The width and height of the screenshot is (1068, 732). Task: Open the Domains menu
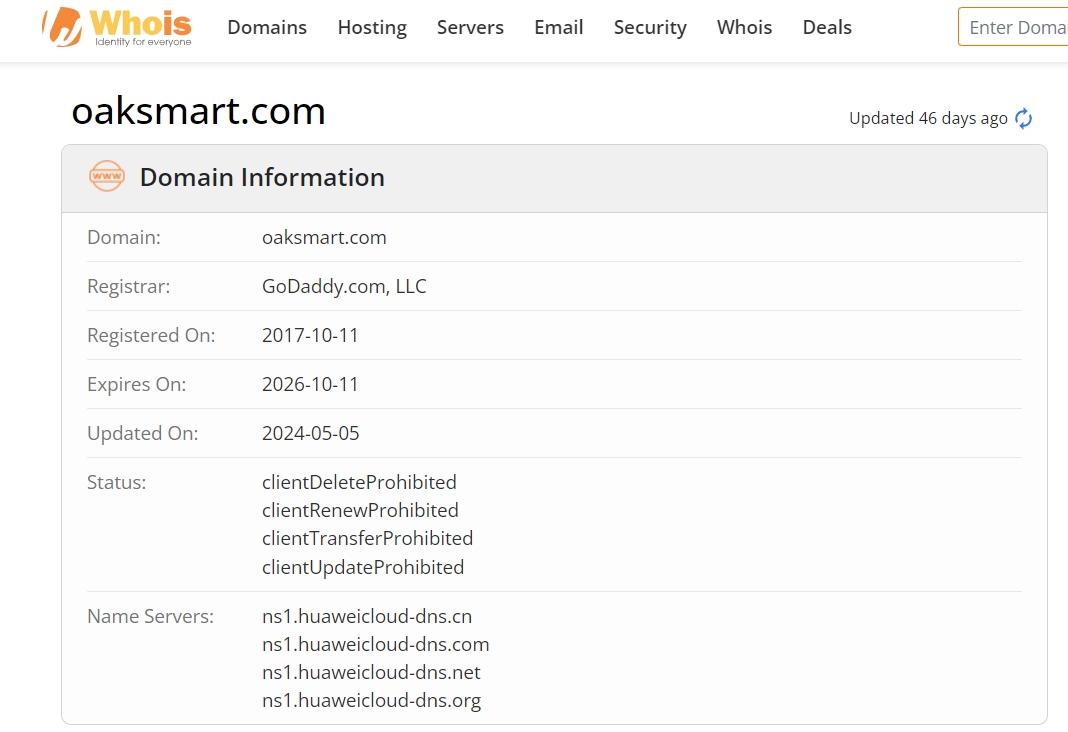coord(267,27)
